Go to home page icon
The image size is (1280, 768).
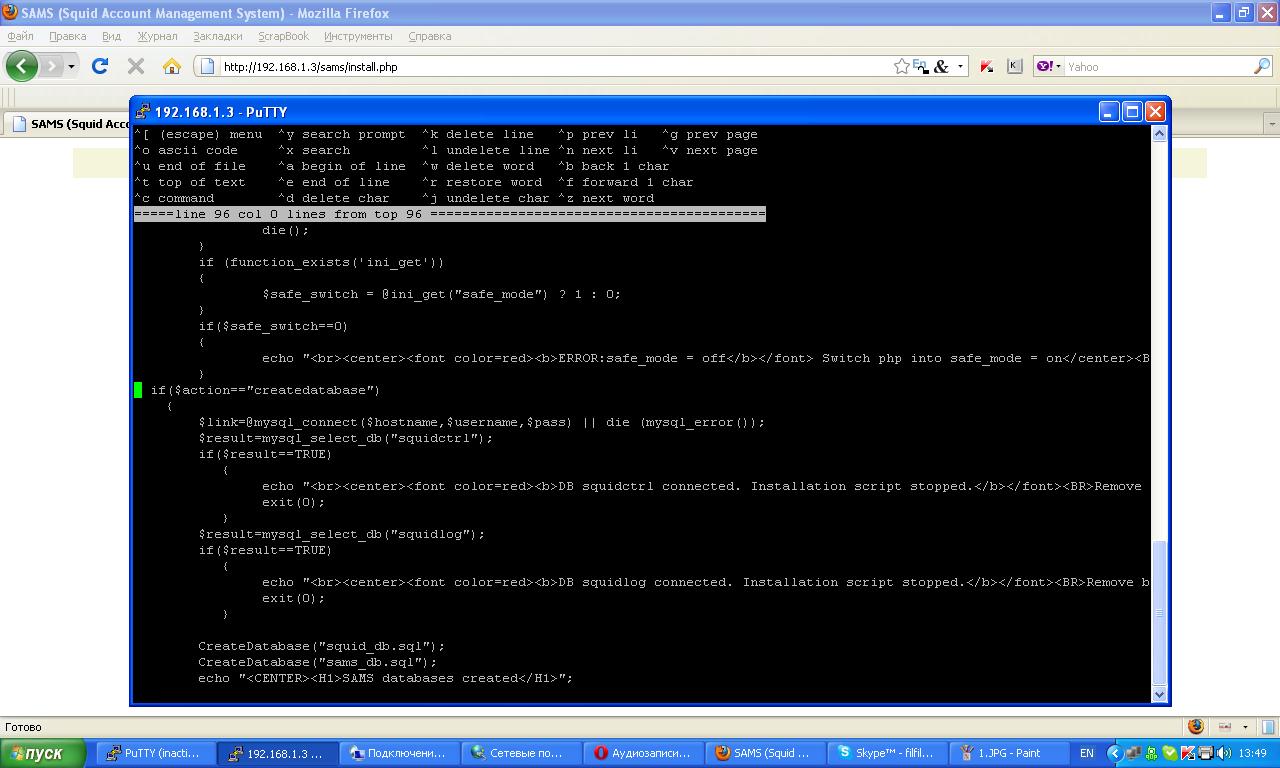[x=172, y=66]
